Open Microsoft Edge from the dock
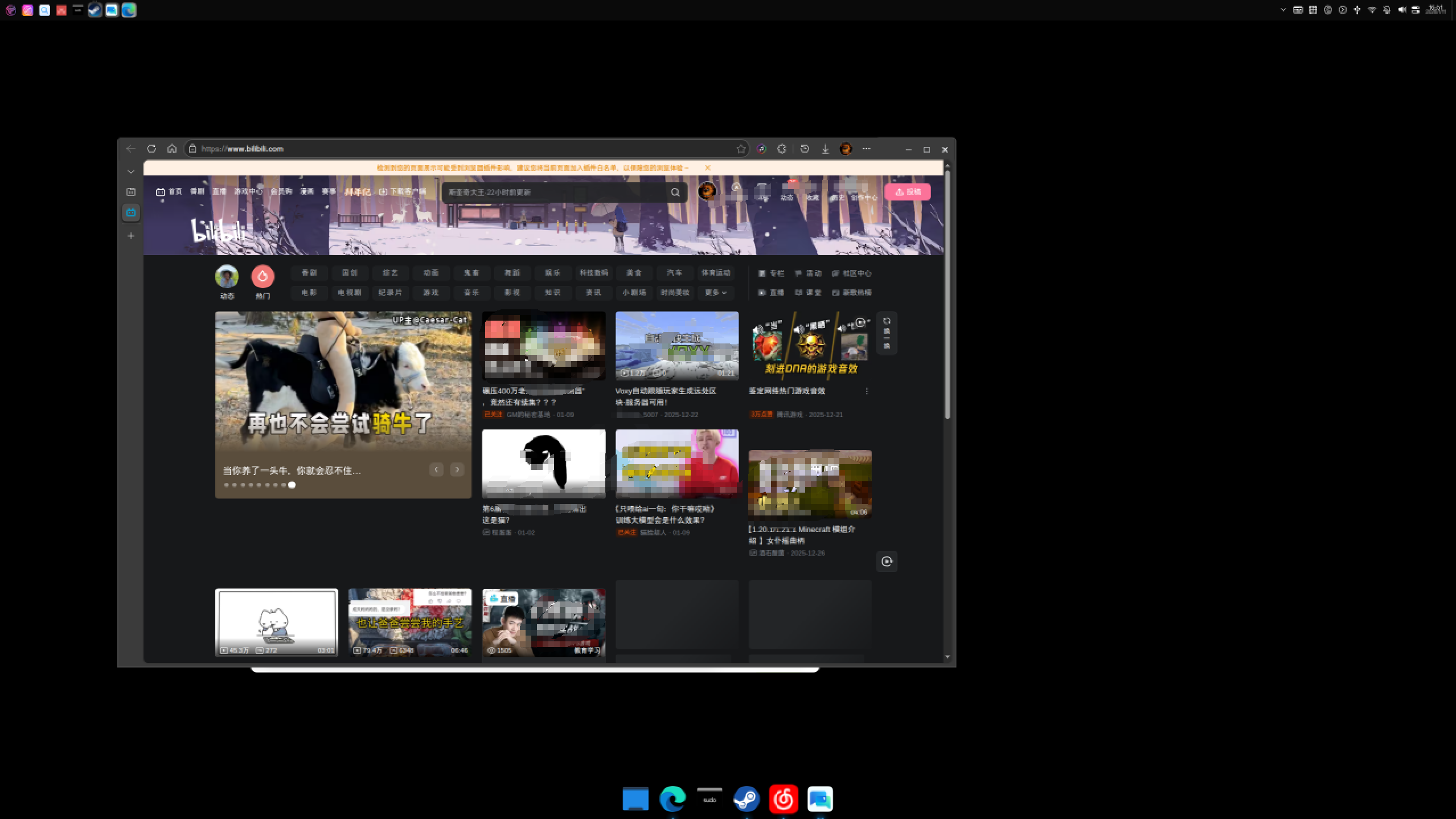 pos(672,799)
